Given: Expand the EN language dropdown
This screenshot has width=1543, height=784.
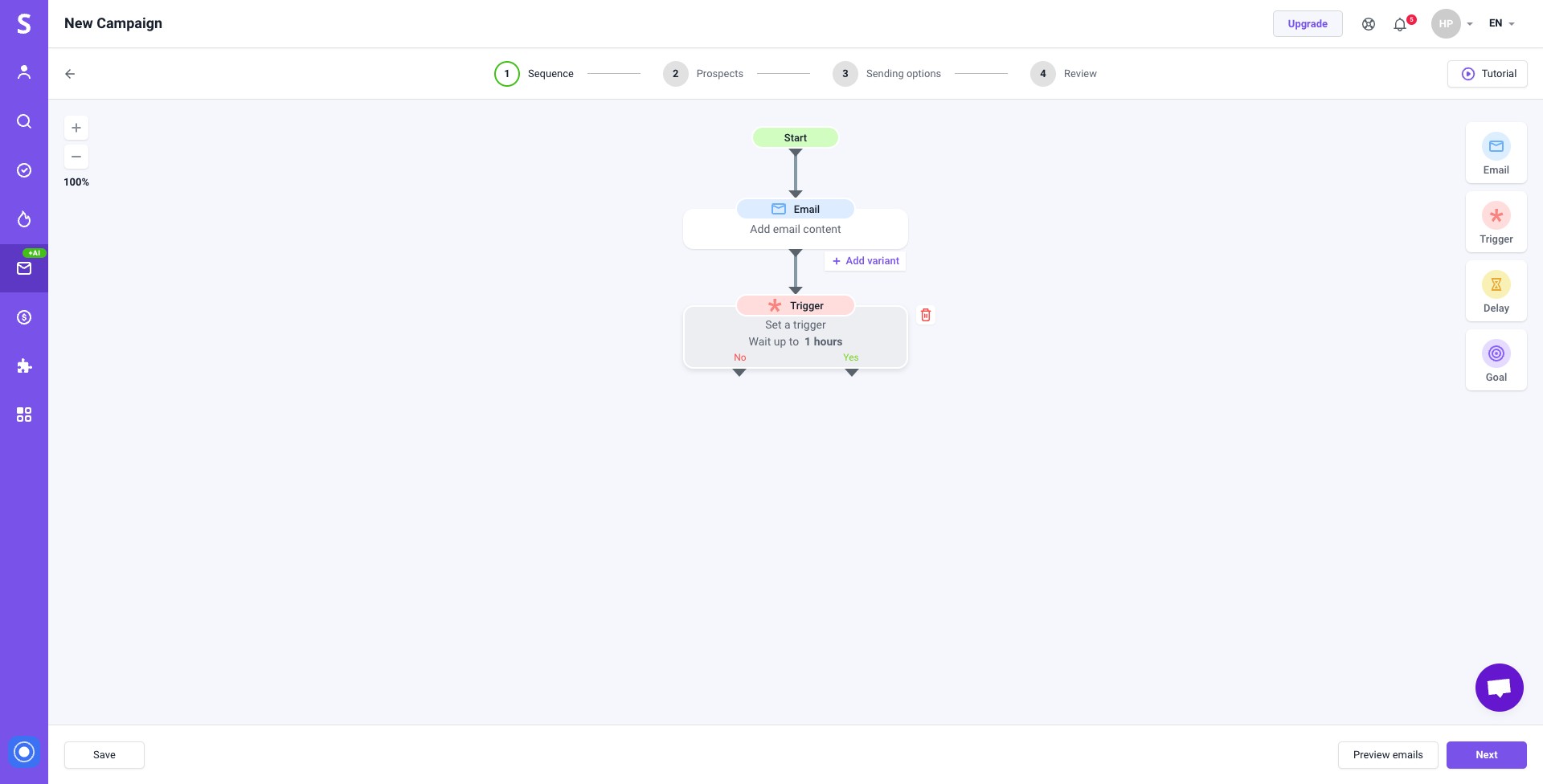Looking at the screenshot, I should click(x=1501, y=23).
